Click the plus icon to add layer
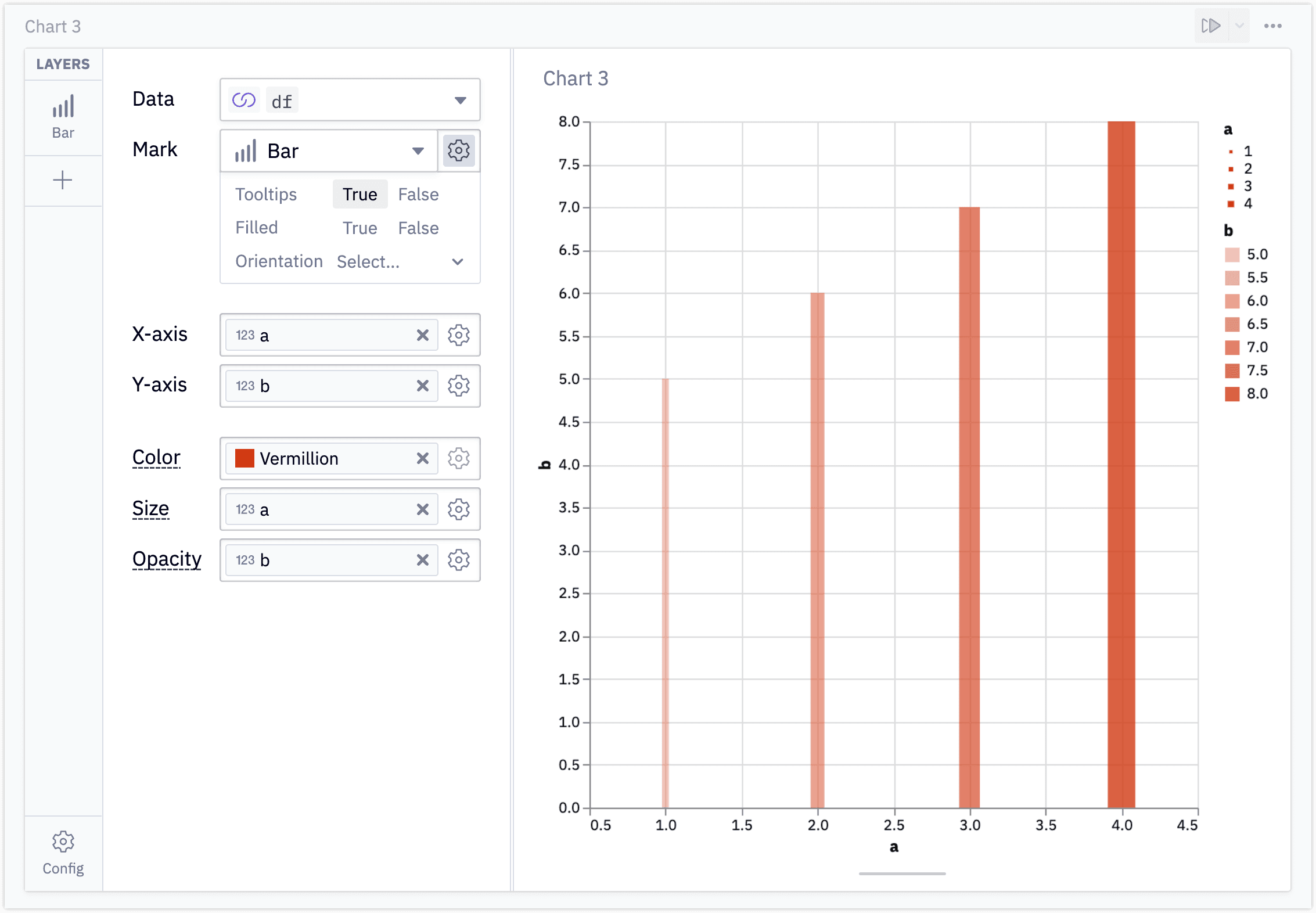Image resolution: width=1316 pixels, height=913 pixels. tap(63, 180)
